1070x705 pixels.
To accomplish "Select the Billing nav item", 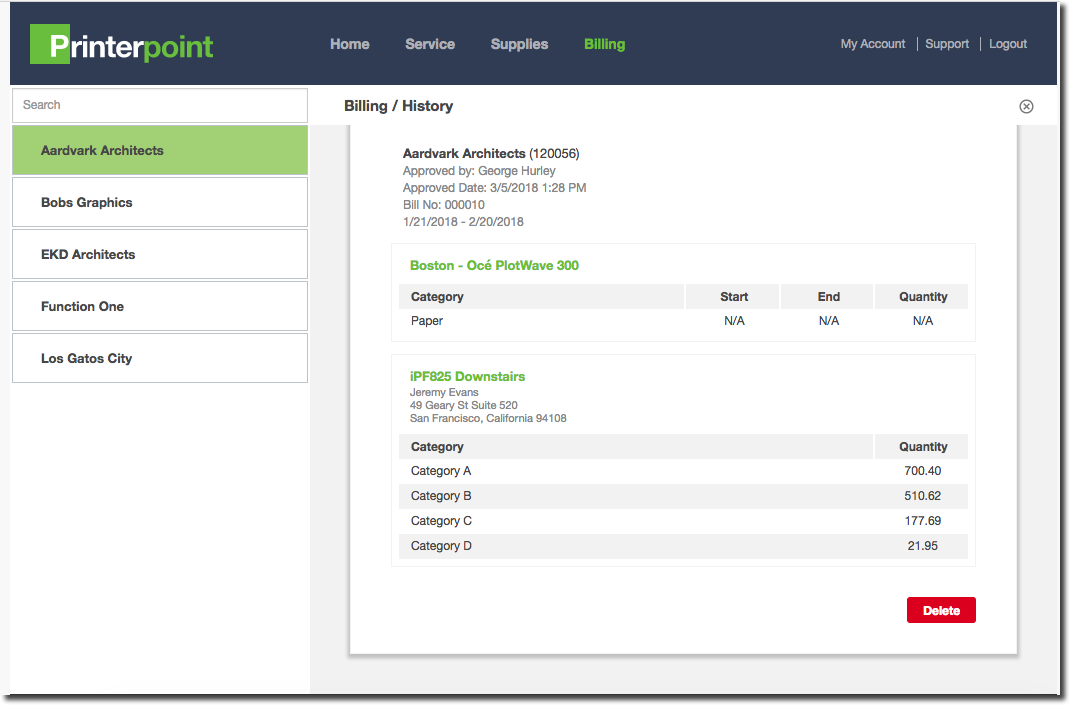I will [604, 44].
